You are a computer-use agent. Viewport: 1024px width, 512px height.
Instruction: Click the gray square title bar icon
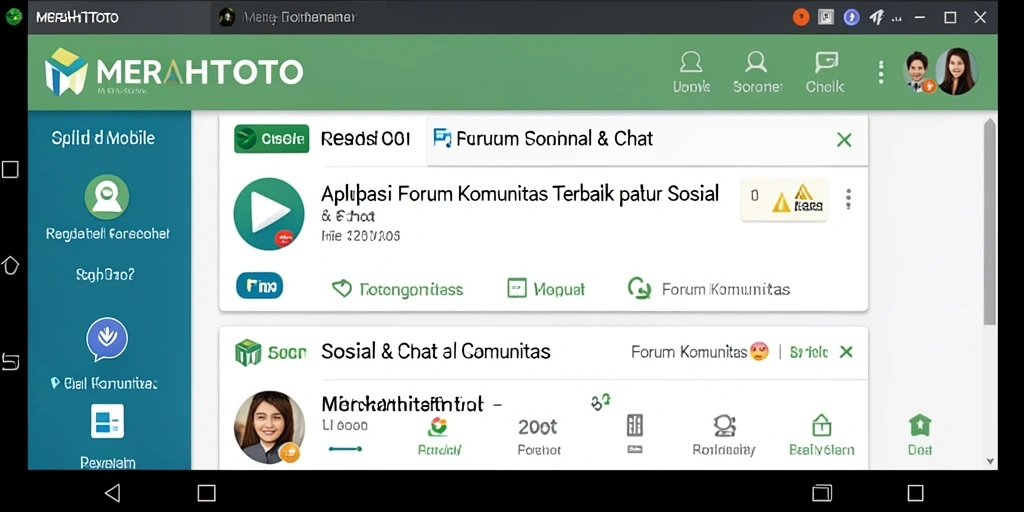pos(826,17)
